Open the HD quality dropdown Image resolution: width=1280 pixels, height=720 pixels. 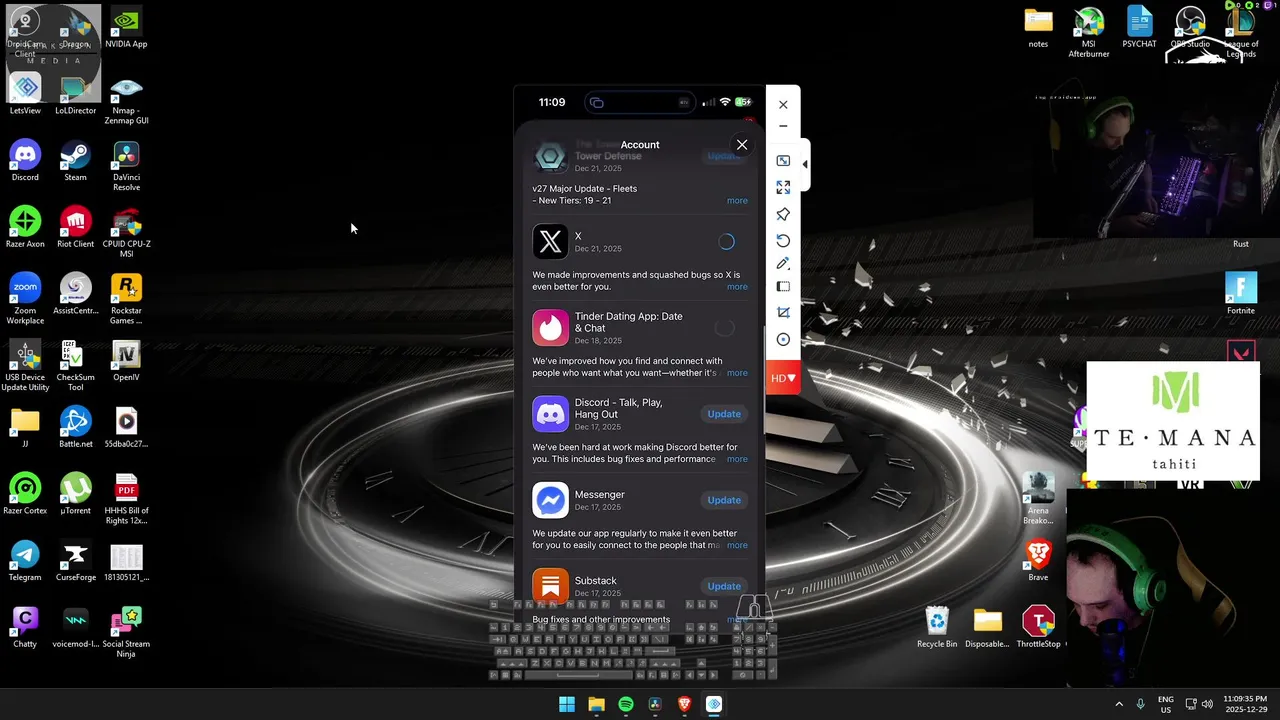tap(783, 378)
